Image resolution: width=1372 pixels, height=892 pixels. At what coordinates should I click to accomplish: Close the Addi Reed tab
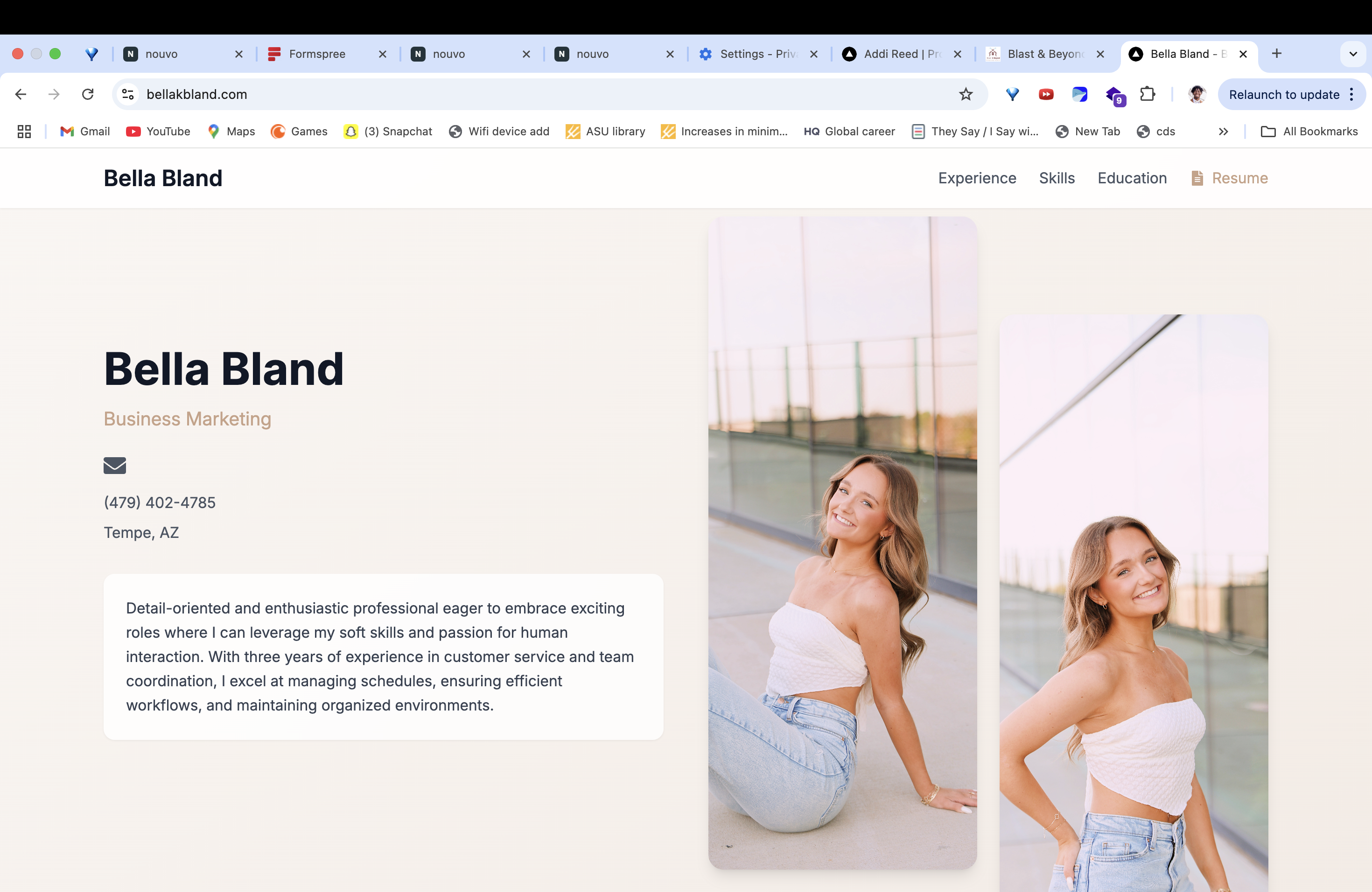click(957, 54)
